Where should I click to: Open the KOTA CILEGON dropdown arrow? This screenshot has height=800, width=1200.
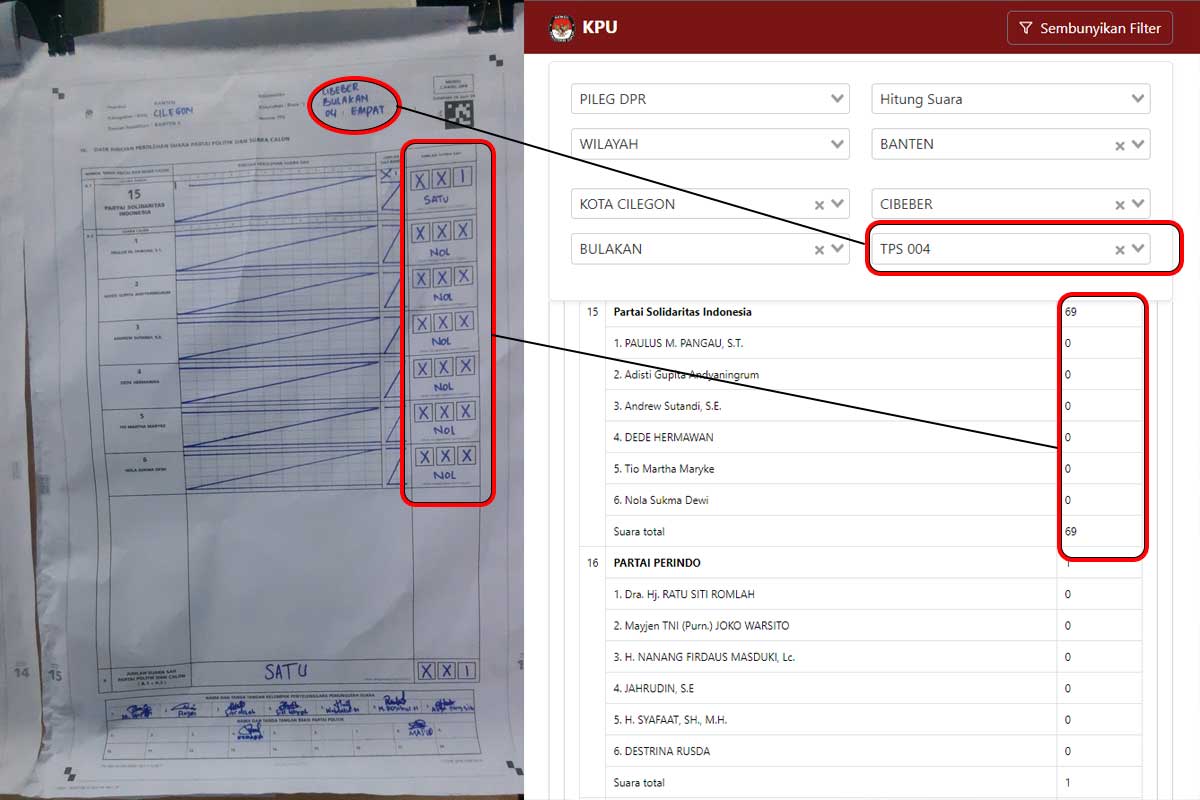pyautogui.click(x=837, y=205)
